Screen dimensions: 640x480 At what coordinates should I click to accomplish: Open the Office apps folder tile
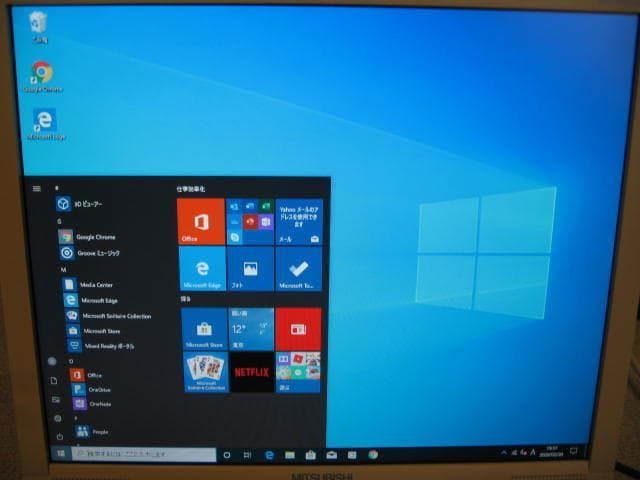point(250,222)
